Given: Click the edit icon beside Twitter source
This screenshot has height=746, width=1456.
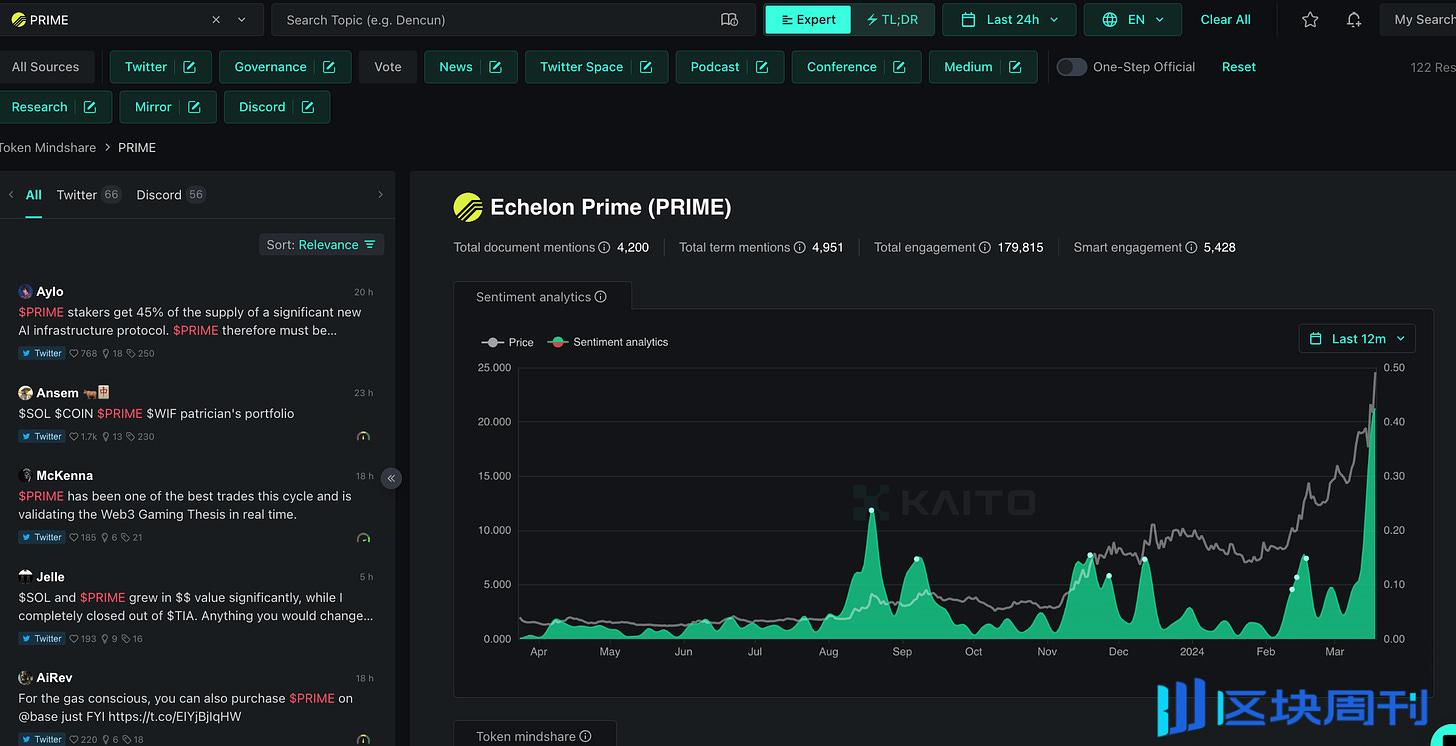Looking at the screenshot, I should pyautogui.click(x=190, y=67).
